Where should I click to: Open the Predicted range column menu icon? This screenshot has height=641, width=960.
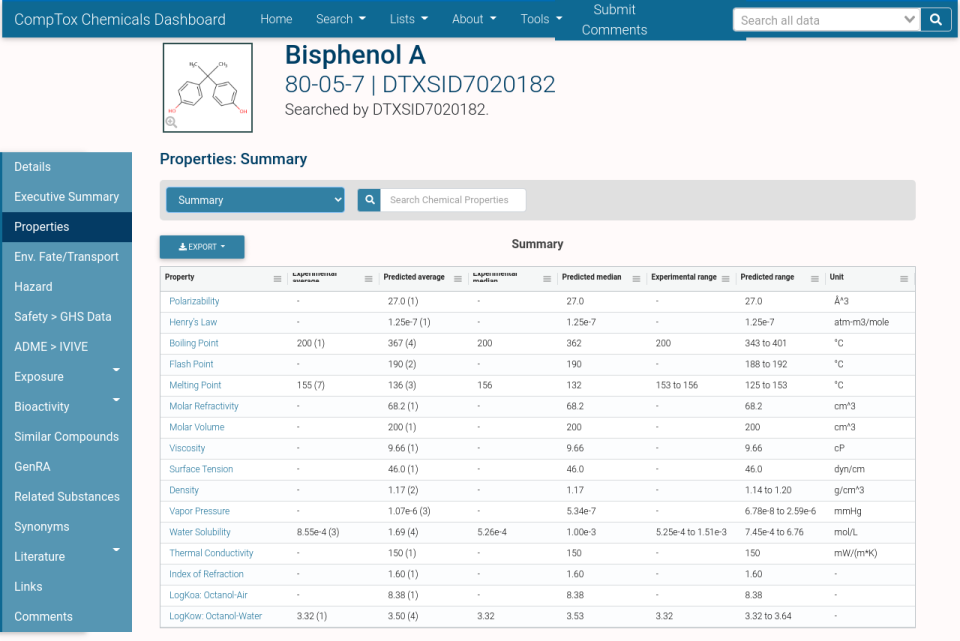(815, 279)
